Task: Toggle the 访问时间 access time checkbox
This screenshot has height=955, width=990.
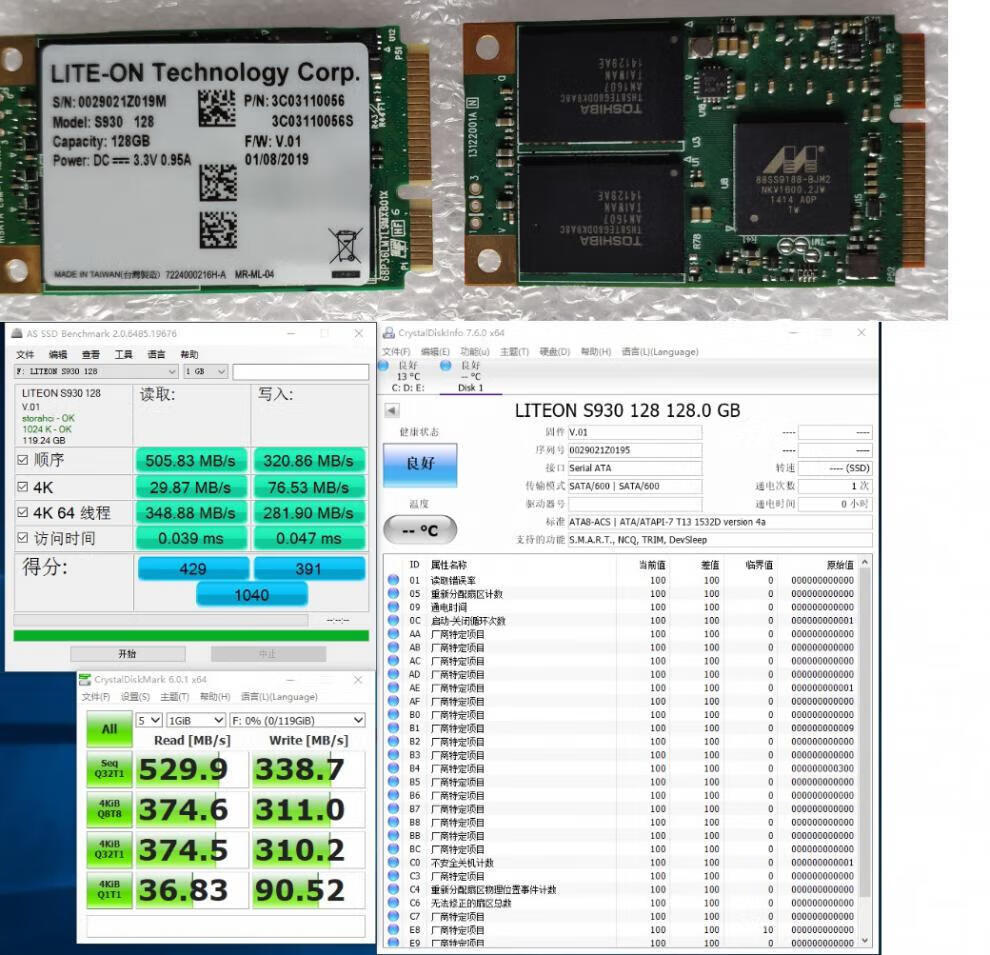Action: coord(23,539)
